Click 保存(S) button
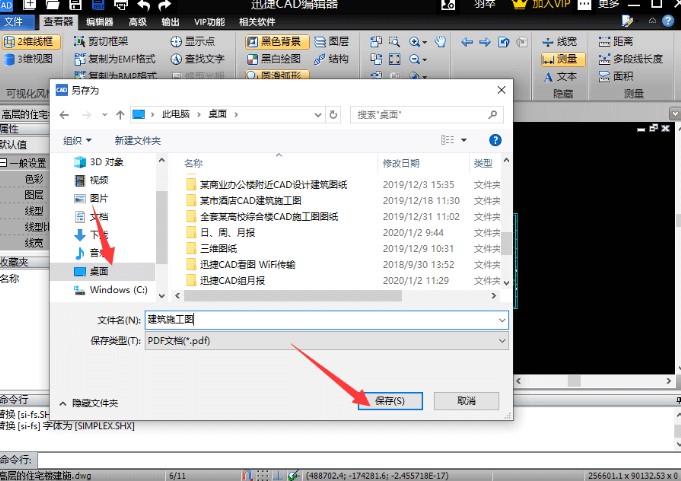Viewport: 681px width, 481px height. (x=390, y=401)
